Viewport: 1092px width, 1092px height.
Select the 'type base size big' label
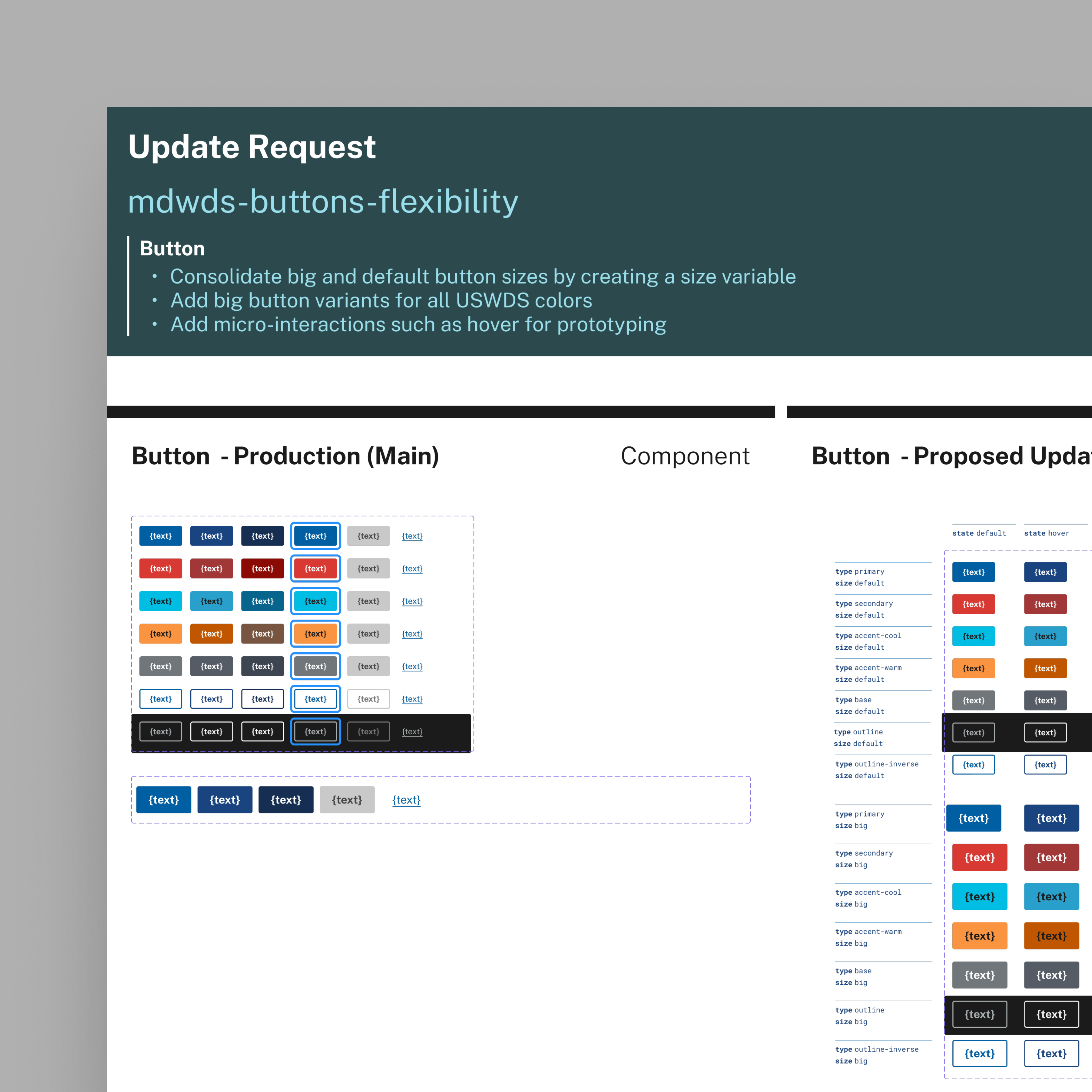click(x=853, y=977)
